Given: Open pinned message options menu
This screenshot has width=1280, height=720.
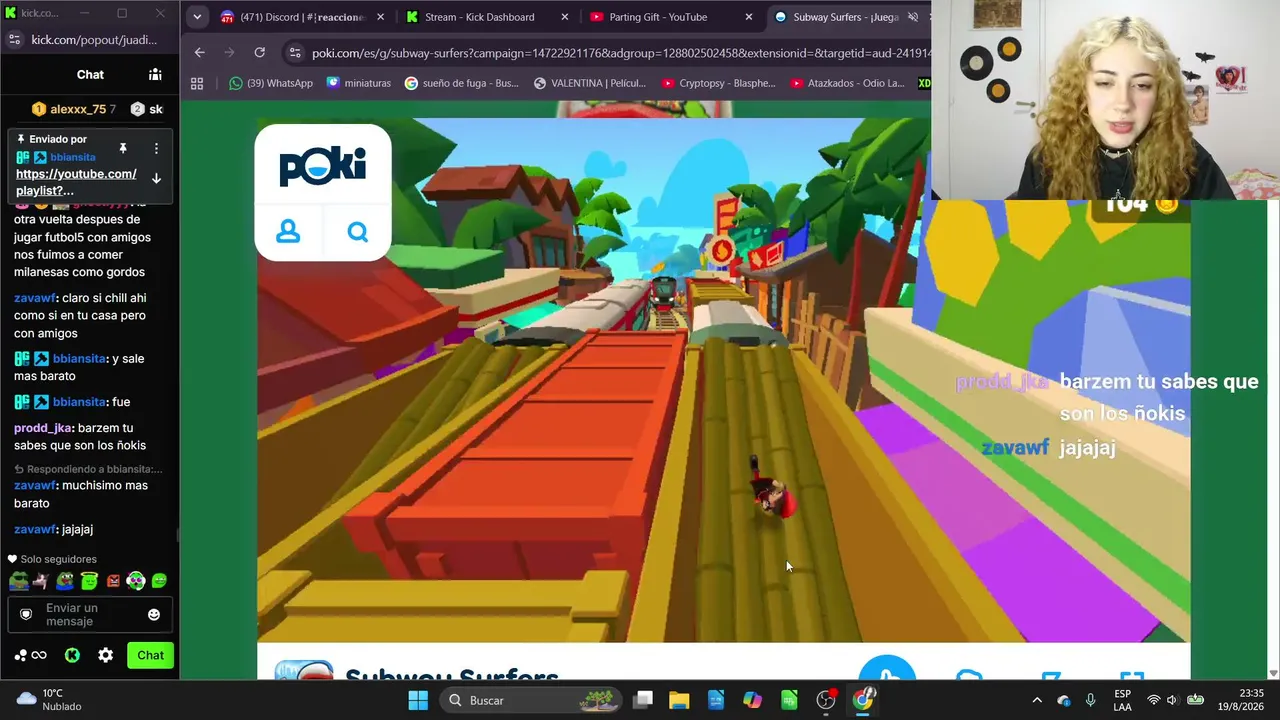Looking at the screenshot, I should pyautogui.click(x=156, y=148).
